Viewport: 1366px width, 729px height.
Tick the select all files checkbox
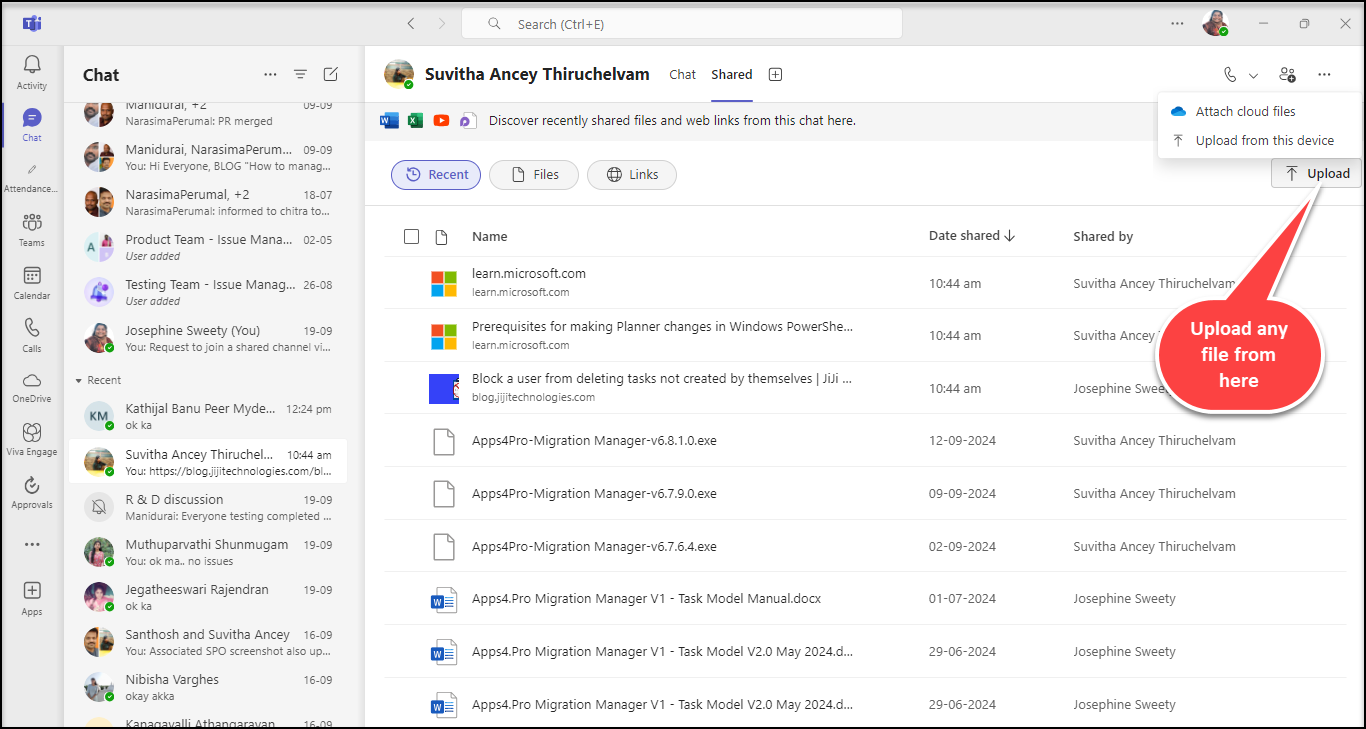click(411, 237)
